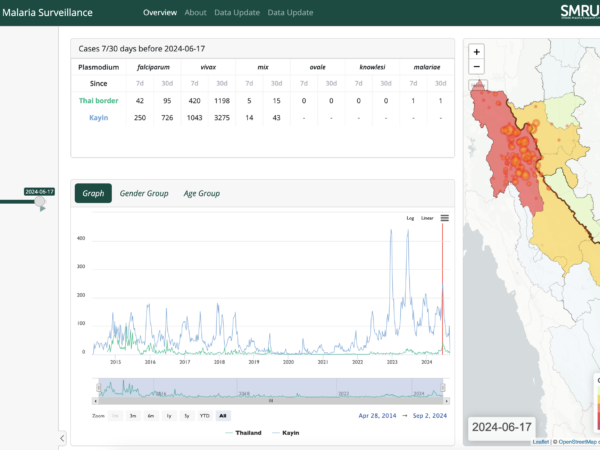The width and height of the screenshot is (600, 450).
Task: Click the Malaria Surveillance title
Action: pyautogui.click(x=47, y=13)
